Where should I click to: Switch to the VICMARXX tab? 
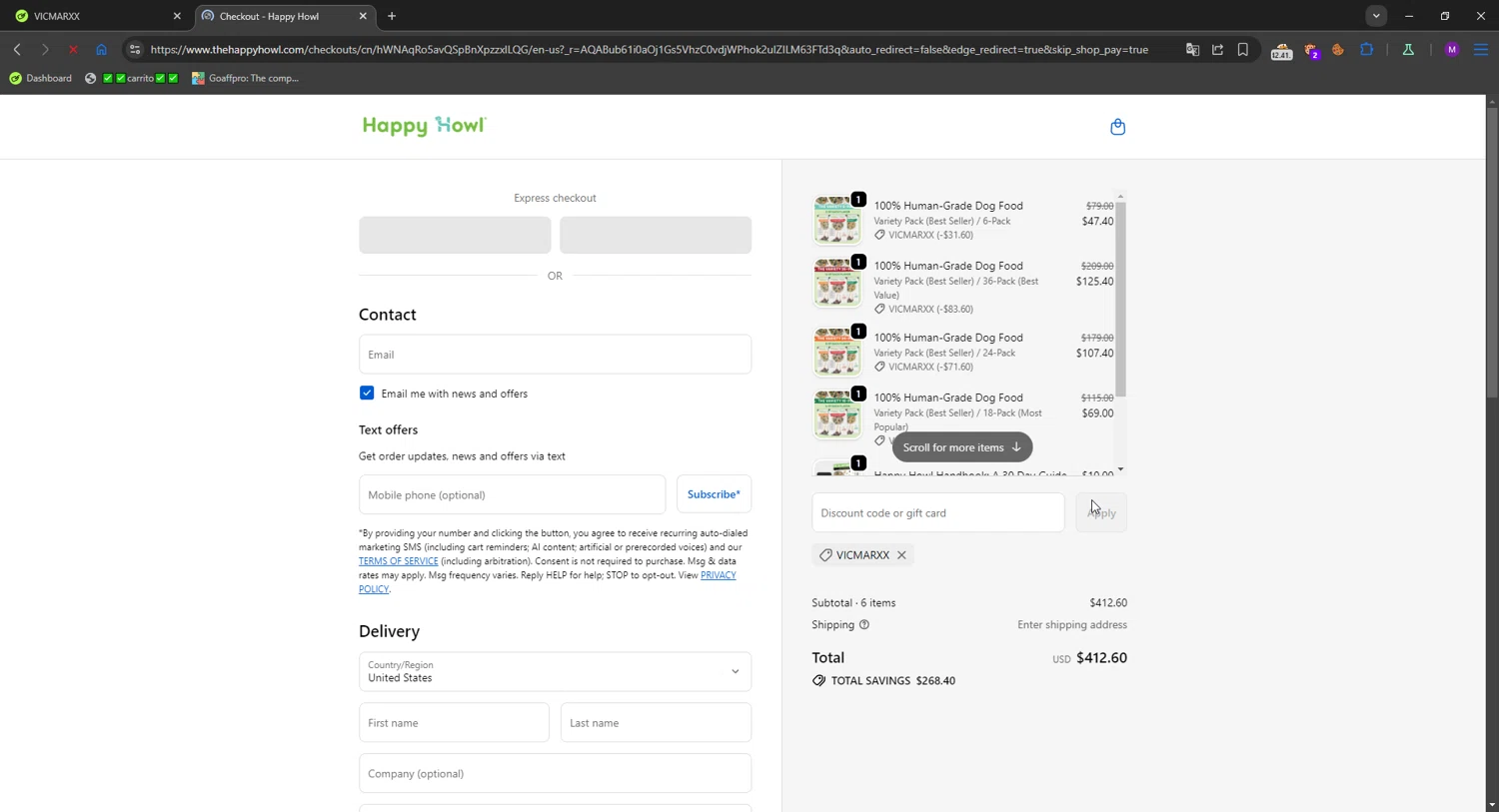(x=97, y=16)
